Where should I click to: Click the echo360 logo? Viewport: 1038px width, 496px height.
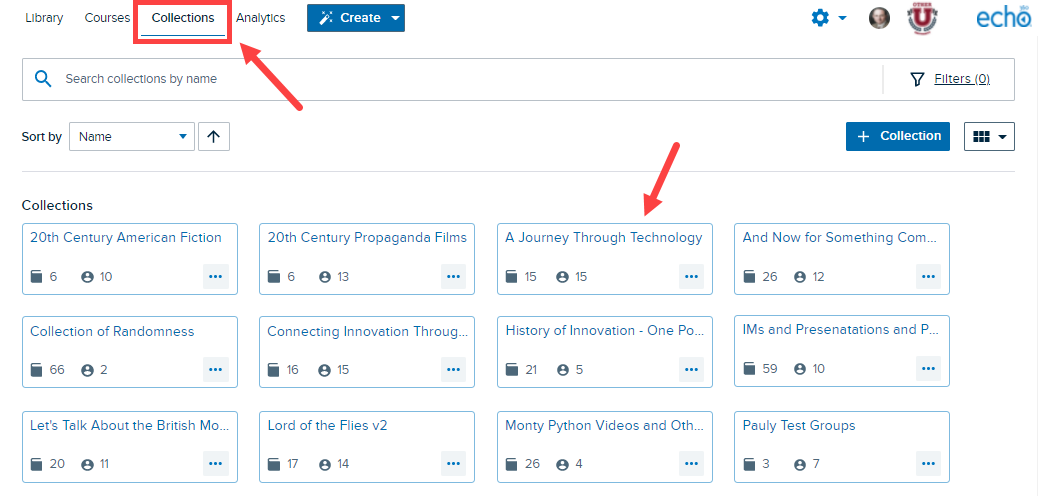click(x=1004, y=19)
